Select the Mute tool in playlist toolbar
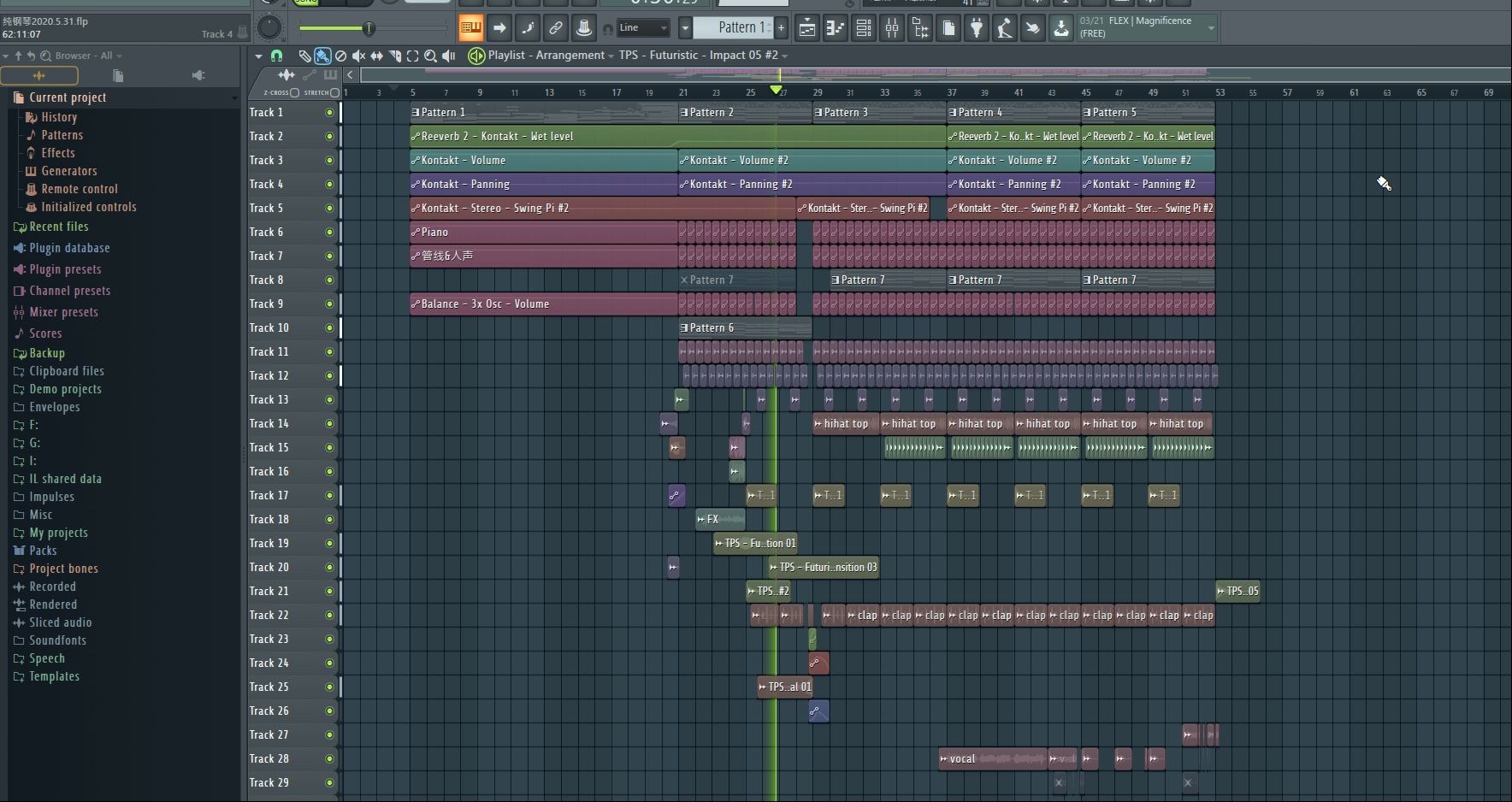Image resolution: width=1512 pixels, height=802 pixels. 358,56
